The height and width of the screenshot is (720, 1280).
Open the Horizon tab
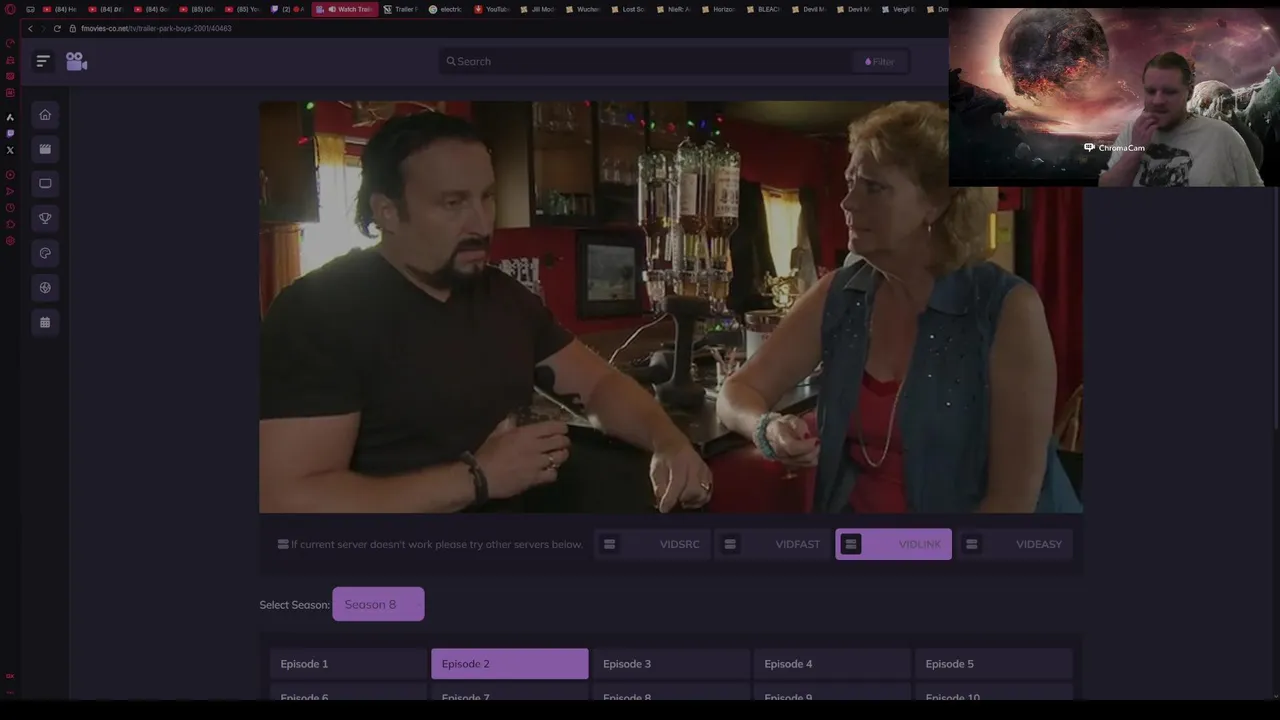[718, 9]
